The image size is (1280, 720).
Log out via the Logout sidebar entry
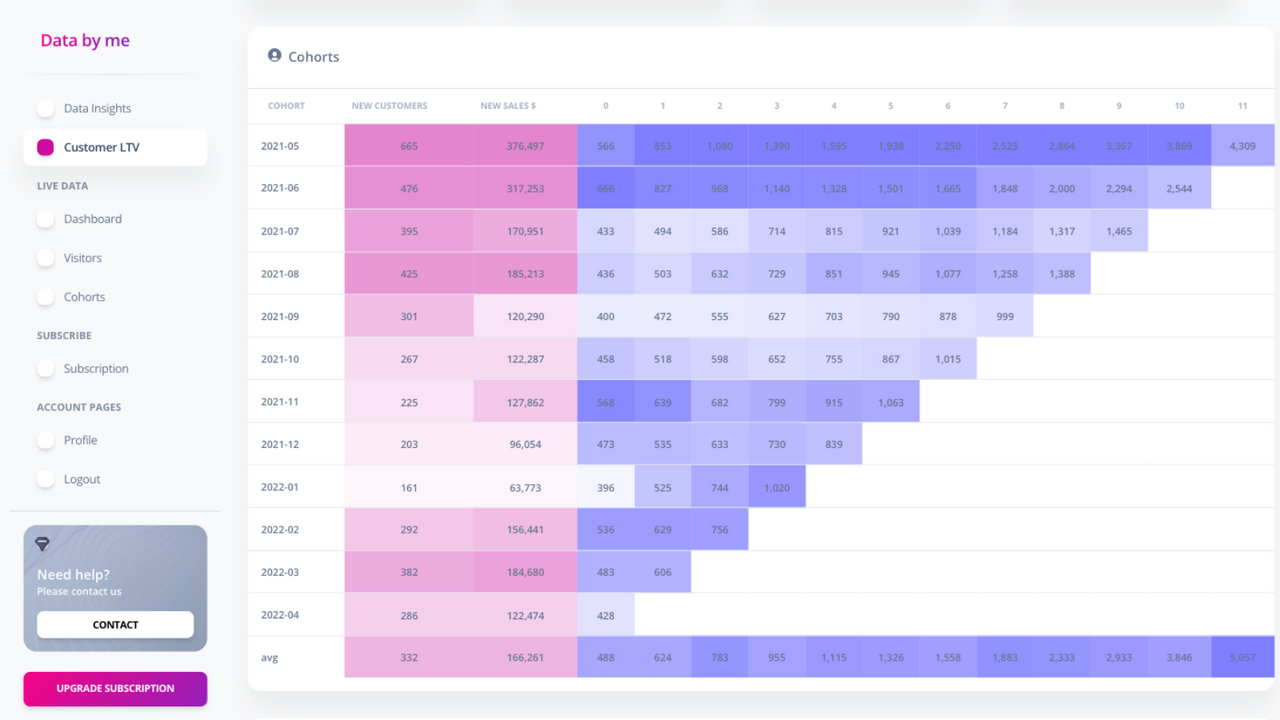[x=84, y=478]
